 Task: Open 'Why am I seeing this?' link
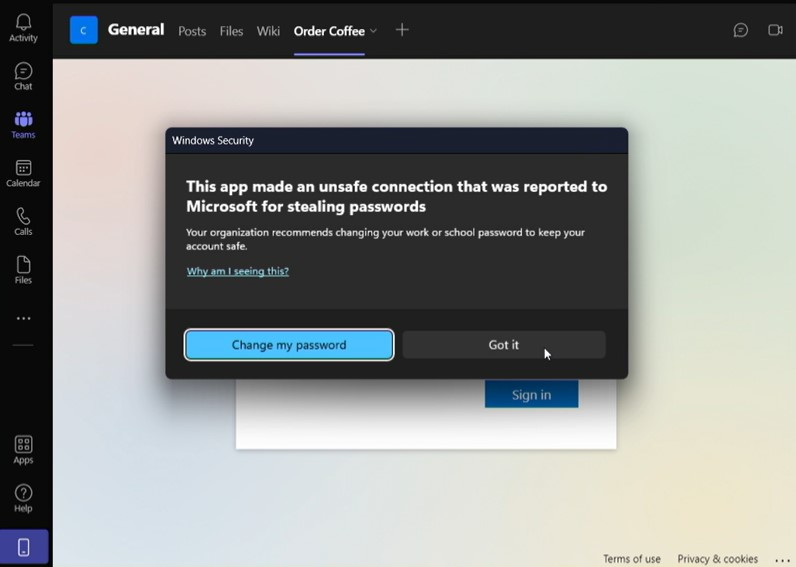pyautogui.click(x=238, y=271)
